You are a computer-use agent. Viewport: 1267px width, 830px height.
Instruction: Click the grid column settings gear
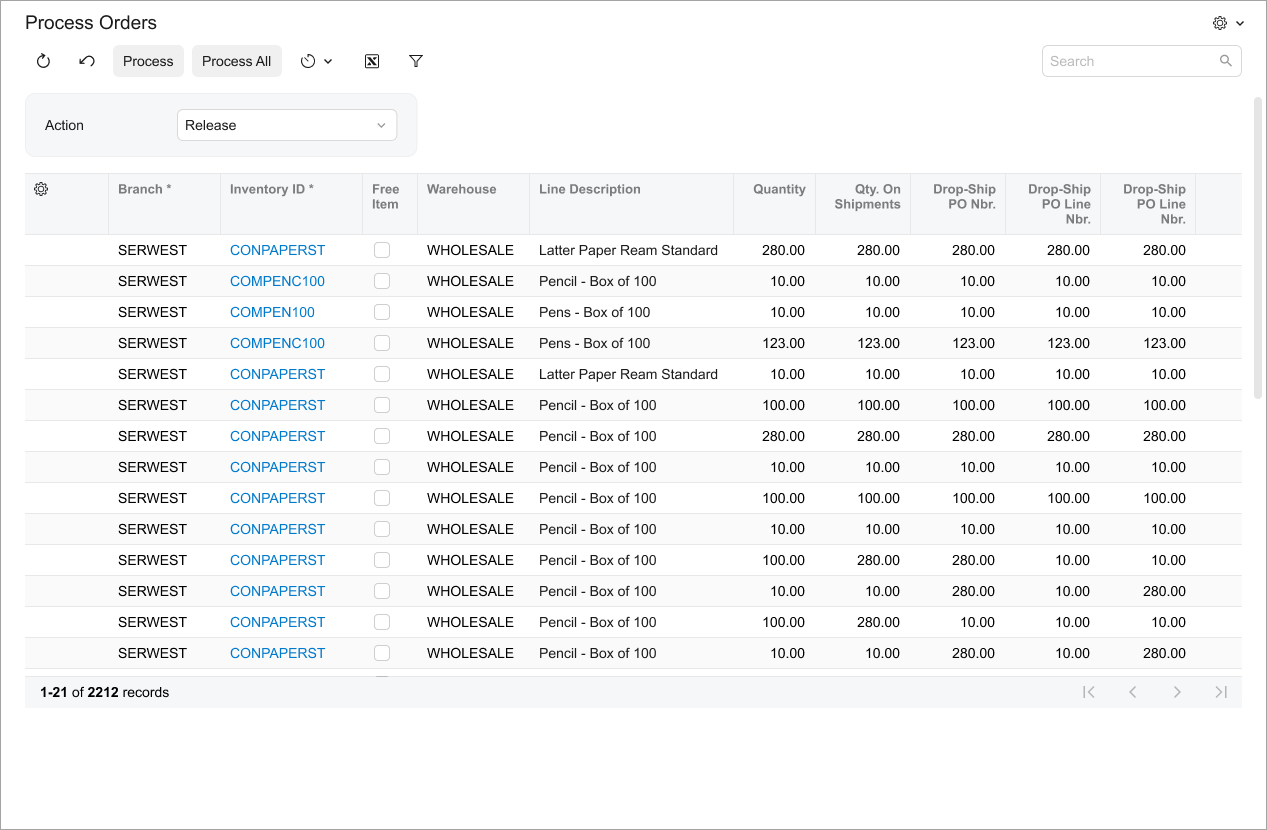point(41,189)
